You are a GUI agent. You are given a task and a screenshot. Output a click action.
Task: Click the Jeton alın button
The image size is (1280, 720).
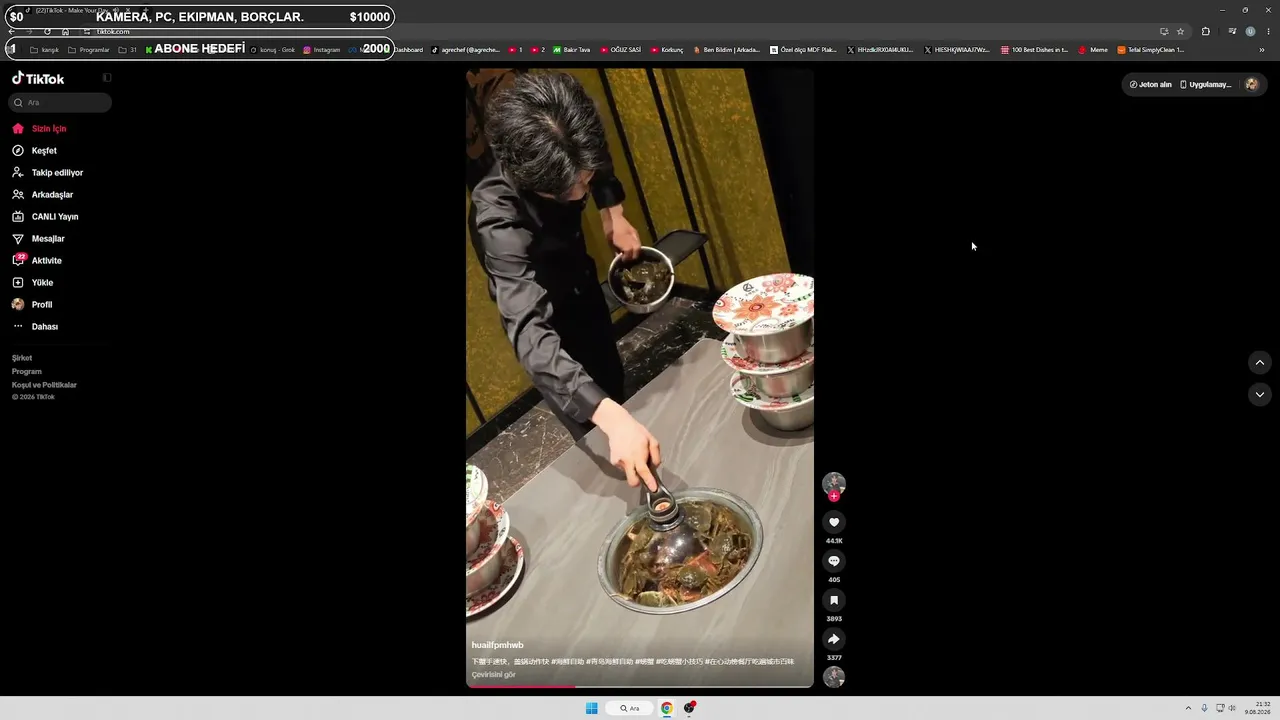pyautogui.click(x=1151, y=85)
